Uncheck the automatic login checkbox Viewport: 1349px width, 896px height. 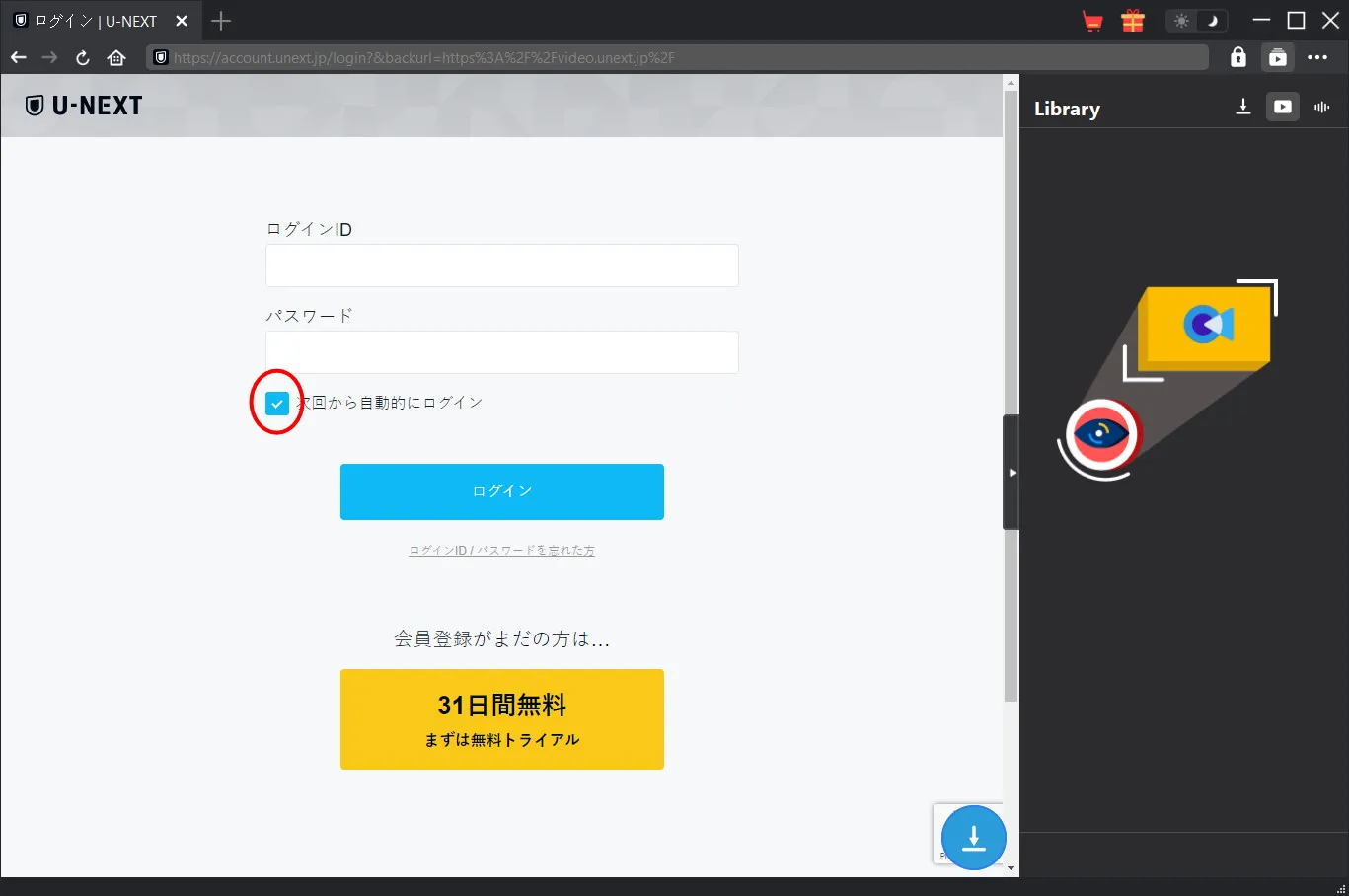[x=277, y=403]
